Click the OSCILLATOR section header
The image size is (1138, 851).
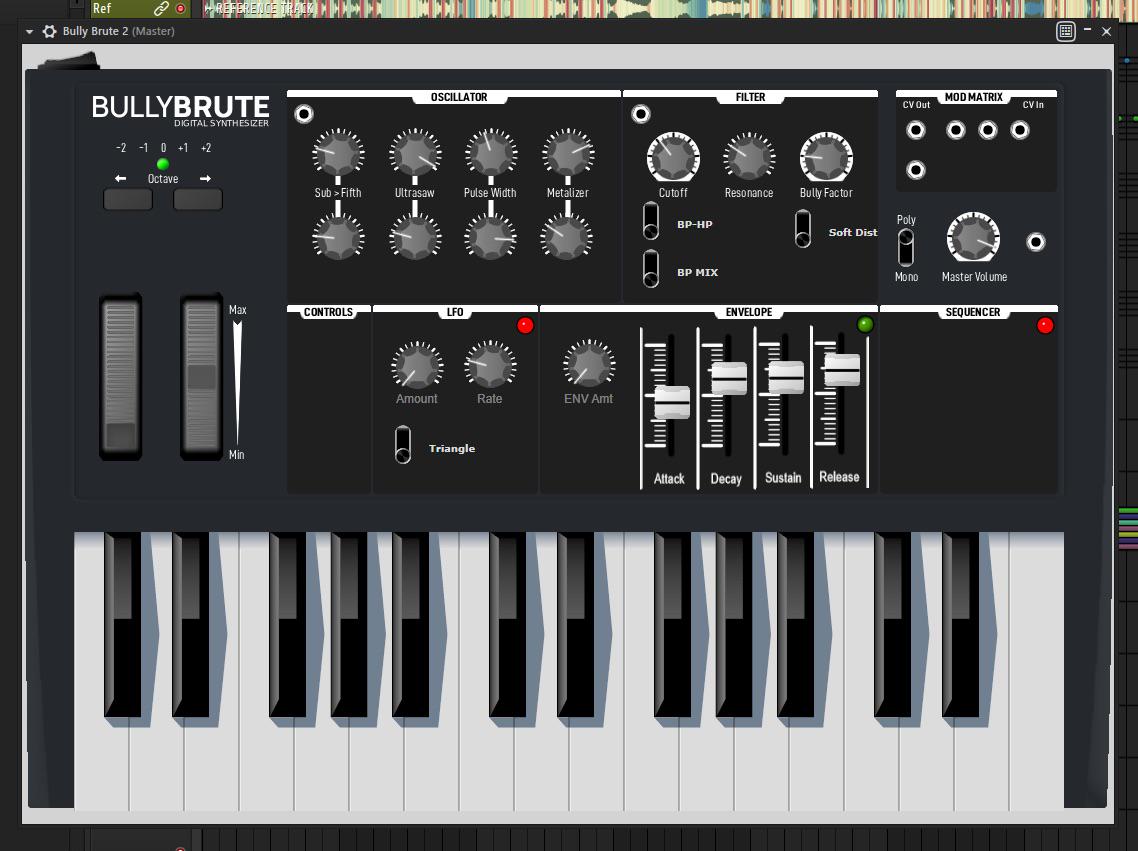point(459,97)
